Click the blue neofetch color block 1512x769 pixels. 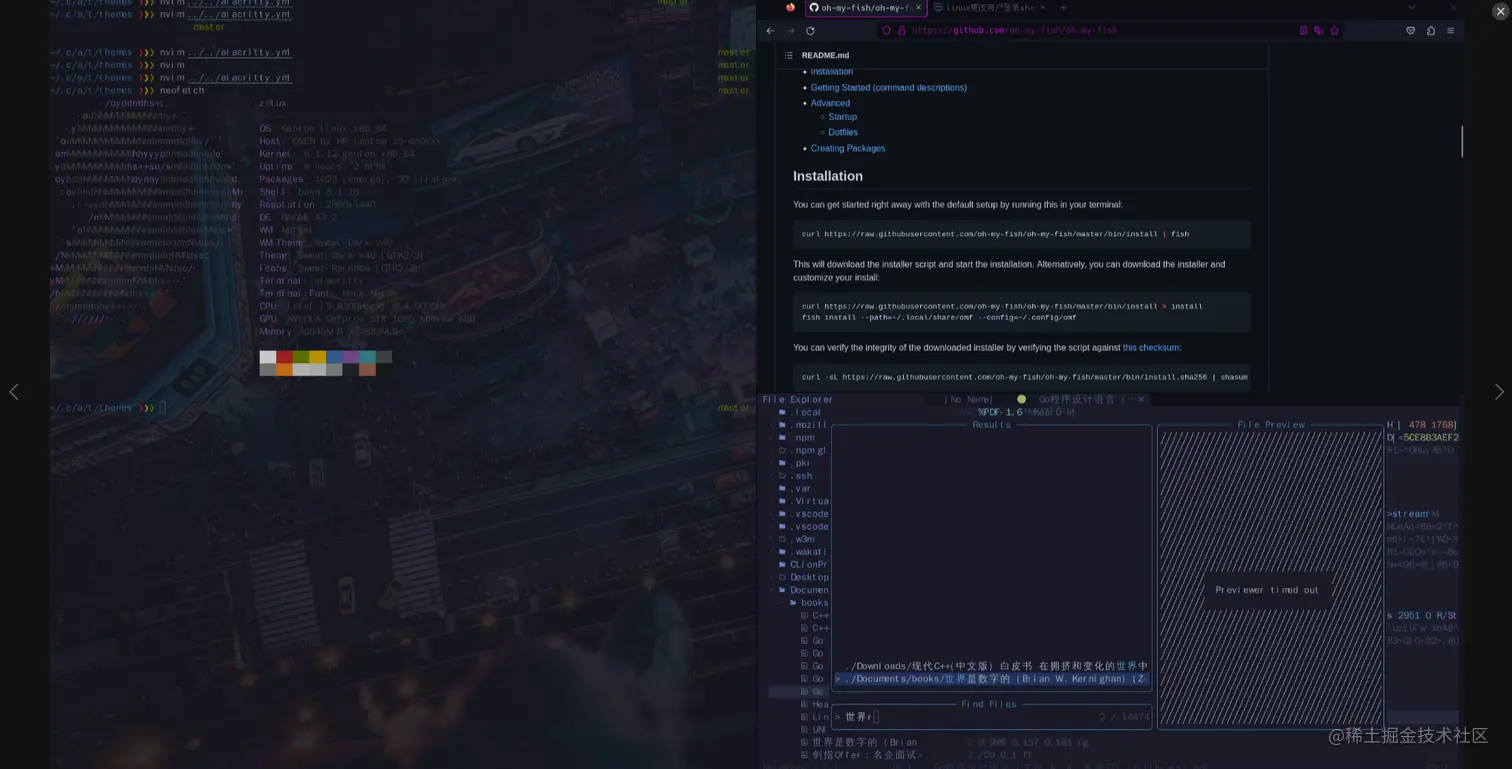[334, 357]
